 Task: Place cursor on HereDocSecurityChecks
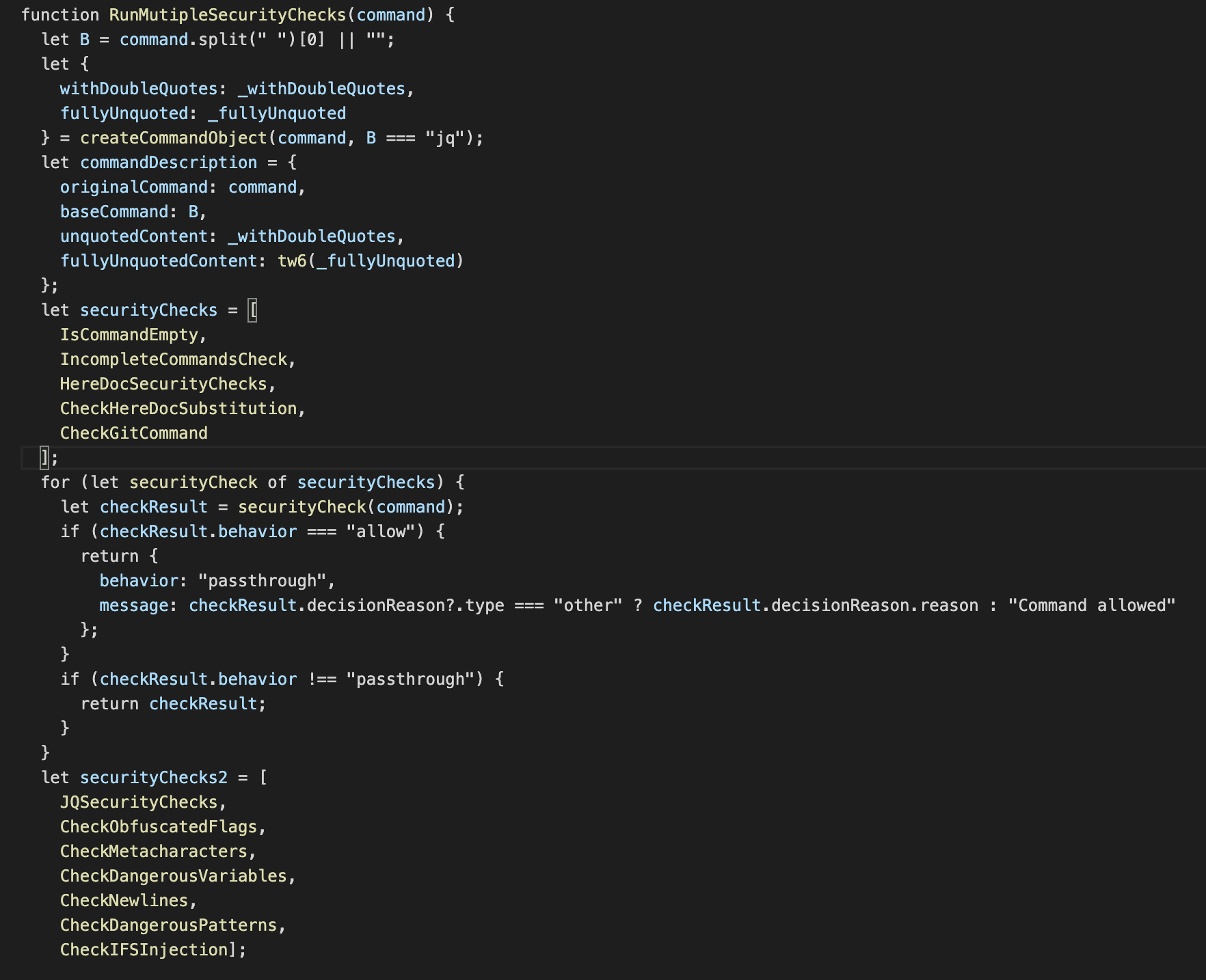(x=163, y=384)
